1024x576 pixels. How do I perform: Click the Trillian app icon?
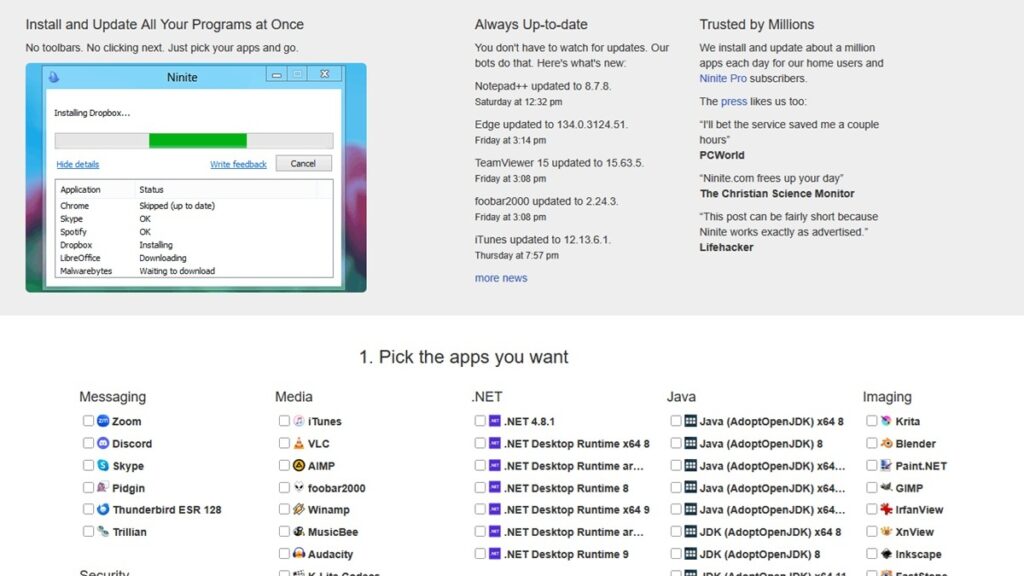pyautogui.click(x=103, y=532)
